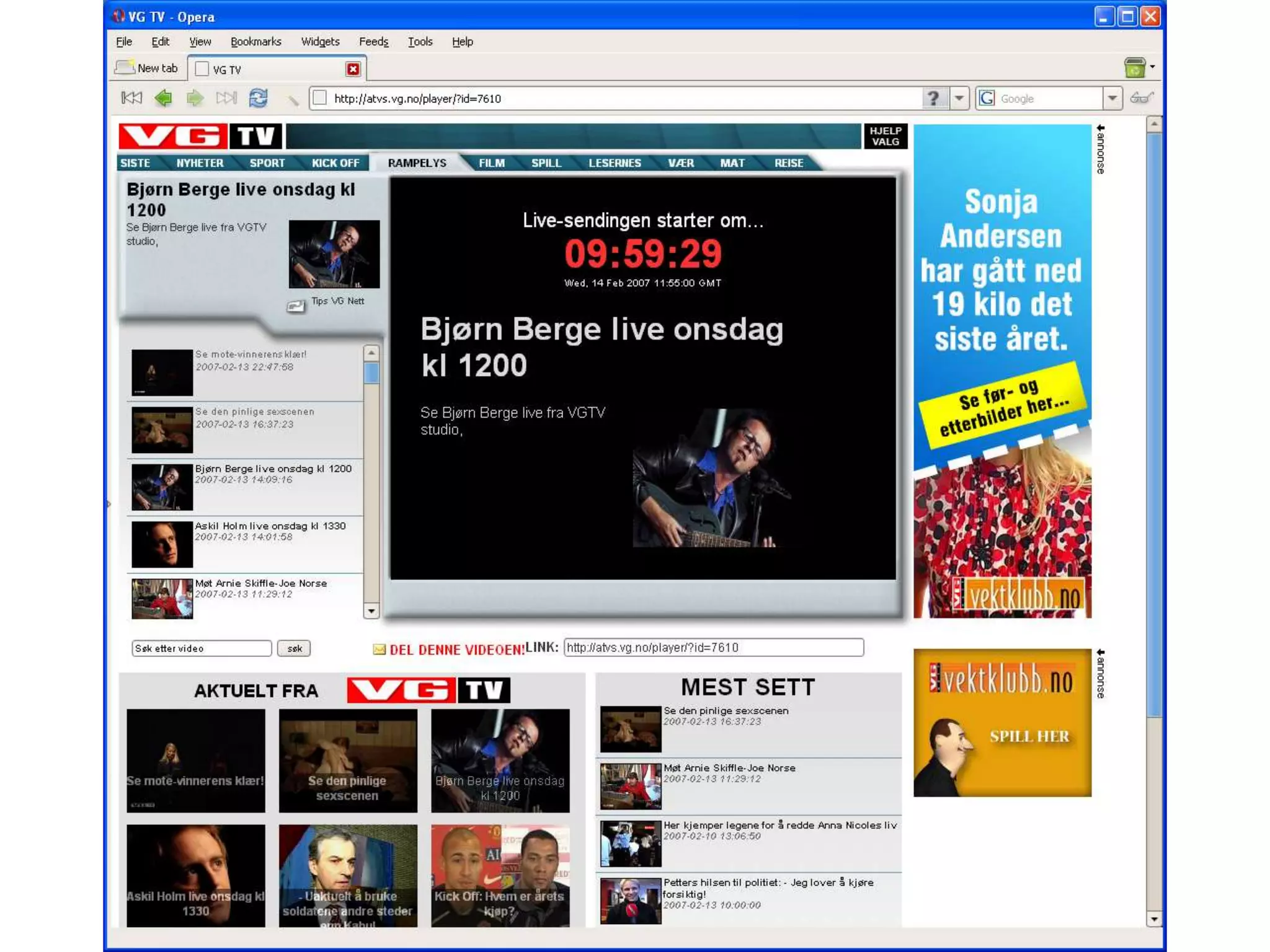Click the envelope Del denne videoen icon
This screenshot has width=1270, height=952.
point(379,649)
